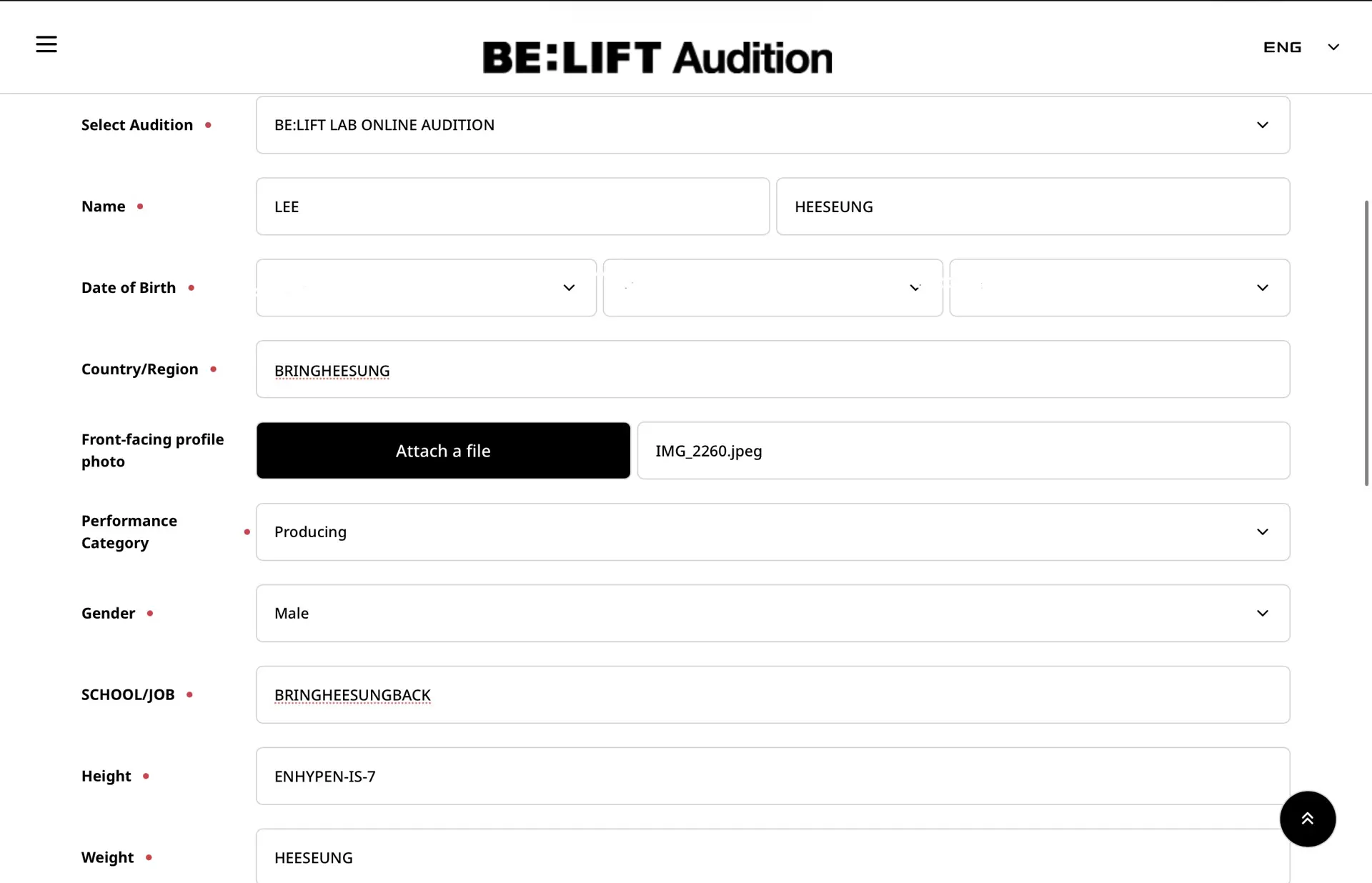
Task: Click the page's vertical scrollbar
Action: click(x=1366, y=343)
